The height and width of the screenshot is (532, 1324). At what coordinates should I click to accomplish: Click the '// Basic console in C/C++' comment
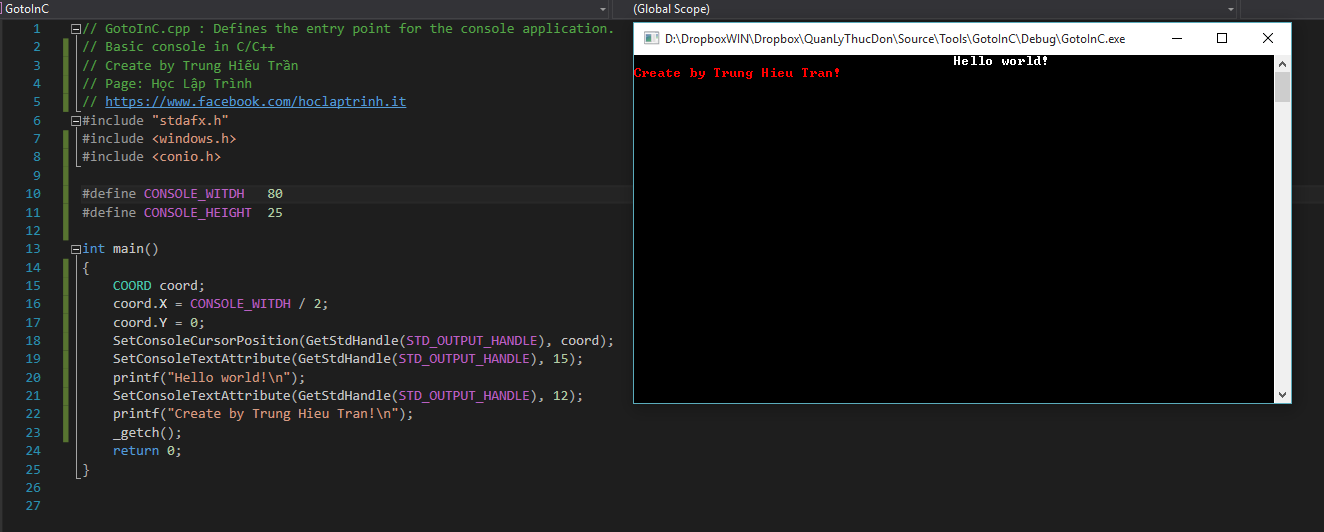coord(179,47)
